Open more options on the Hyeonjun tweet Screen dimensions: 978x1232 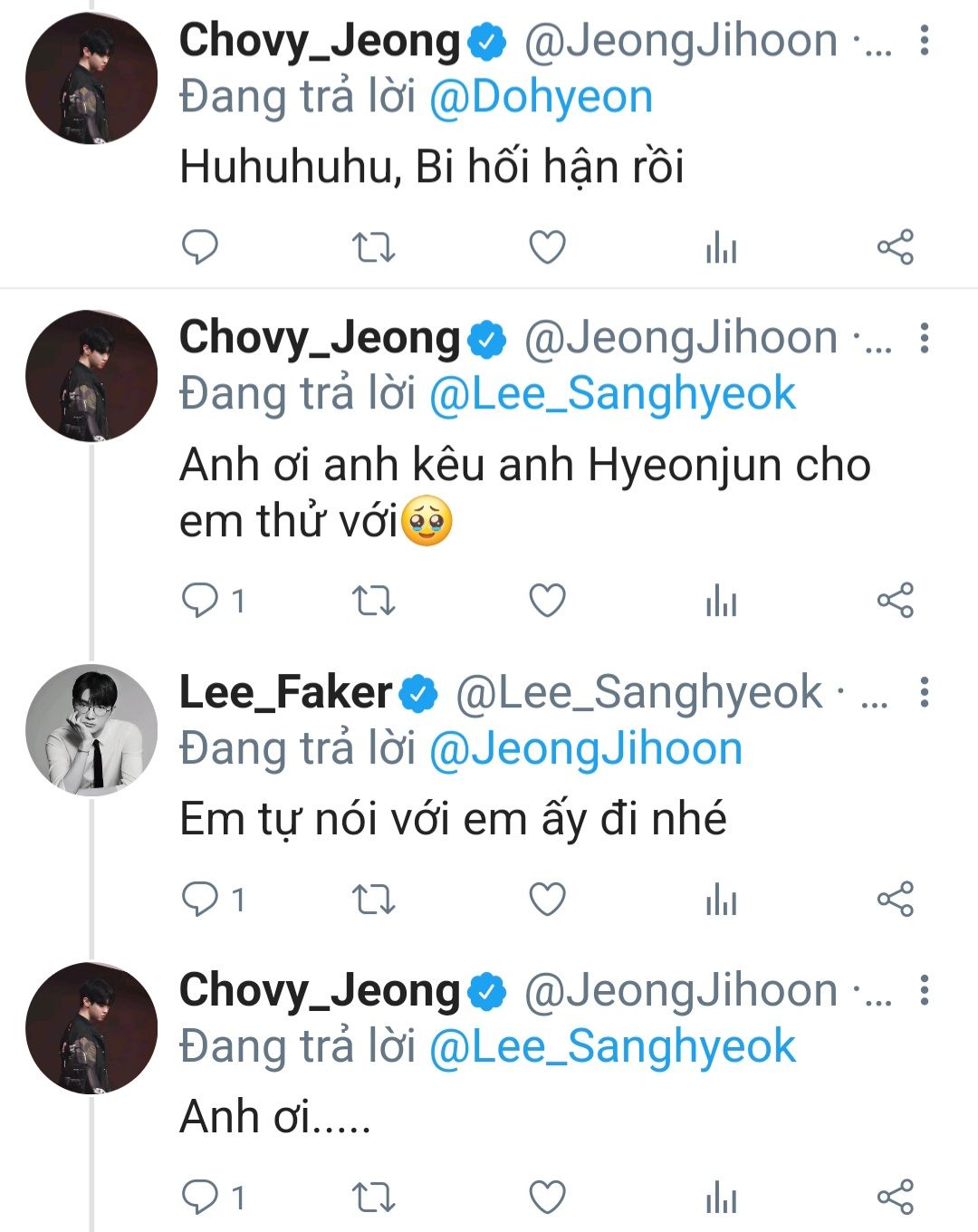[924, 338]
